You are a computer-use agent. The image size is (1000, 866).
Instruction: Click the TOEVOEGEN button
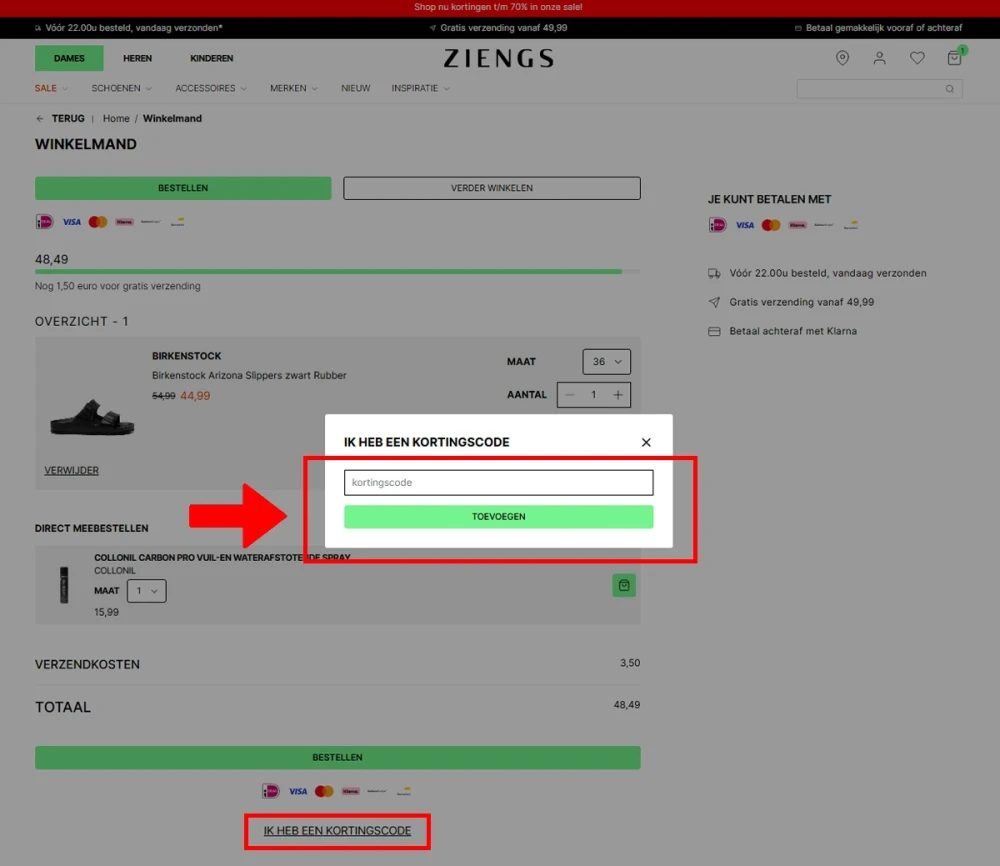tap(499, 517)
